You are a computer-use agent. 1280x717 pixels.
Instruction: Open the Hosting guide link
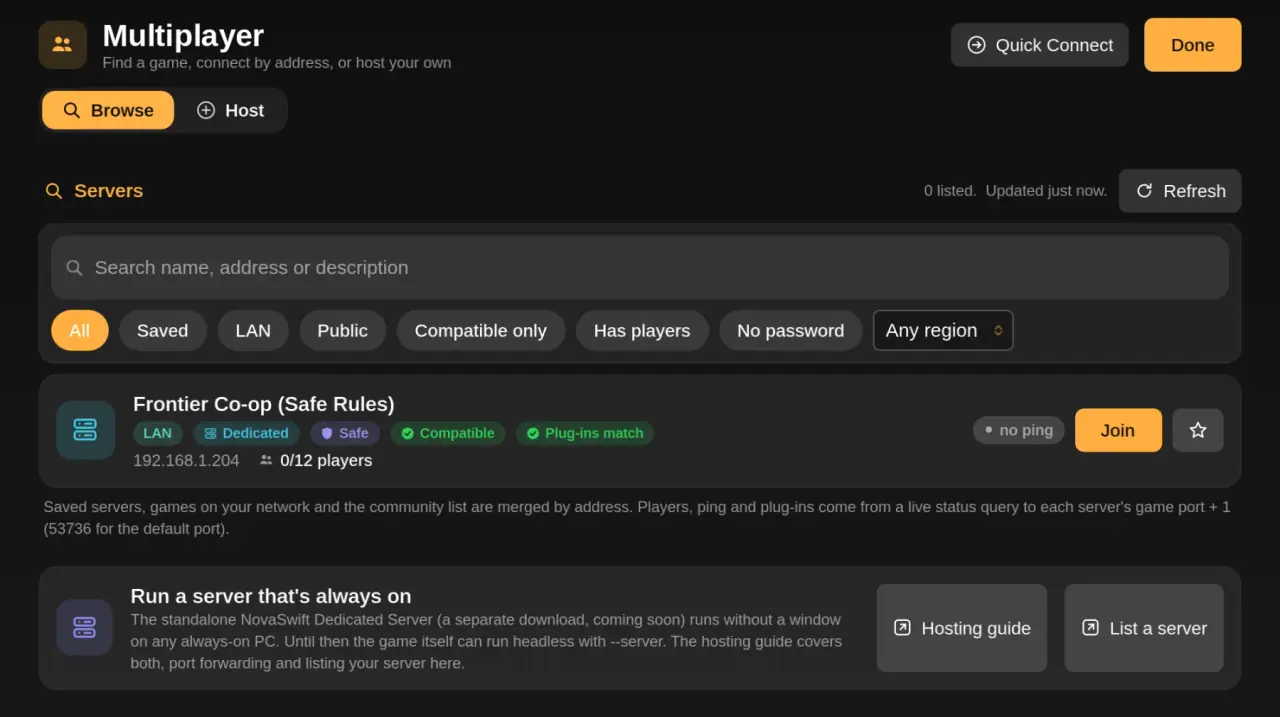click(962, 628)
